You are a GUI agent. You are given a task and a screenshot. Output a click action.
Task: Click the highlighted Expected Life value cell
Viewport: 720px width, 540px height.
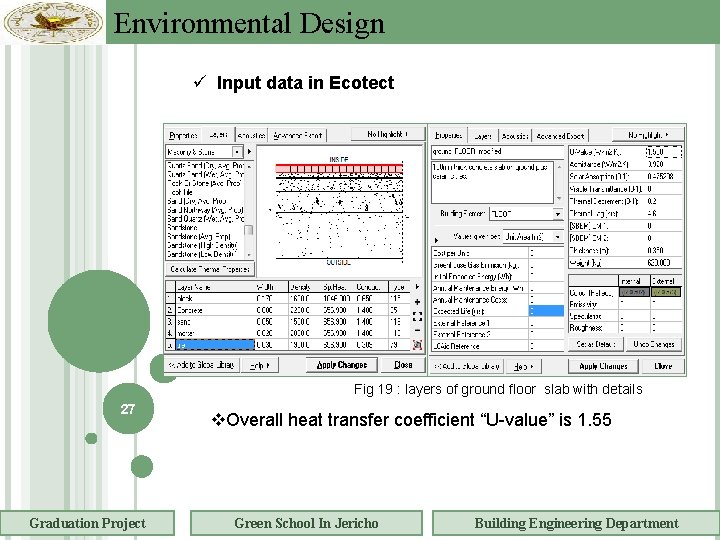546,311
